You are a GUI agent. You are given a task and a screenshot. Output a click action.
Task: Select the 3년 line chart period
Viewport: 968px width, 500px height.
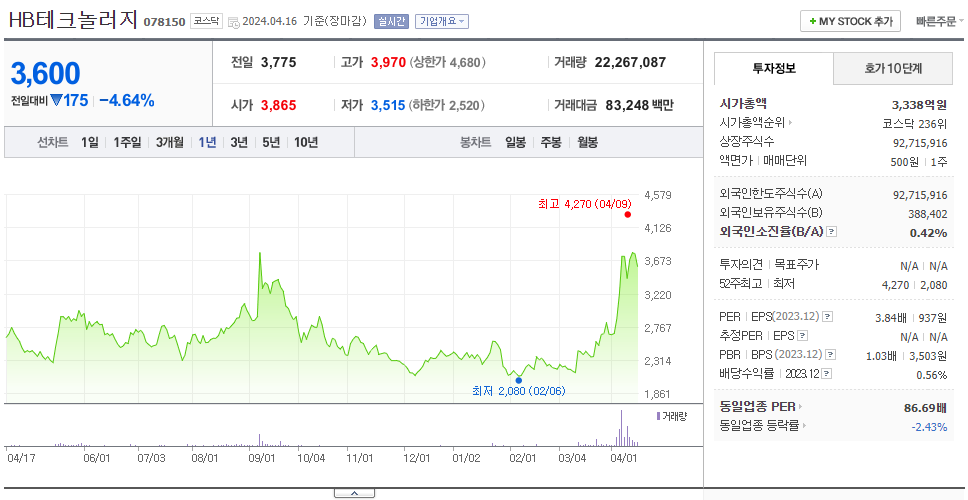pos(239,143)
